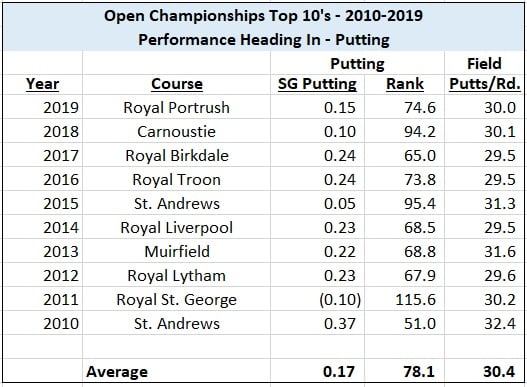The image size is (527, 387).
Task: Select the Rank column header
Action: coord(405,84)
